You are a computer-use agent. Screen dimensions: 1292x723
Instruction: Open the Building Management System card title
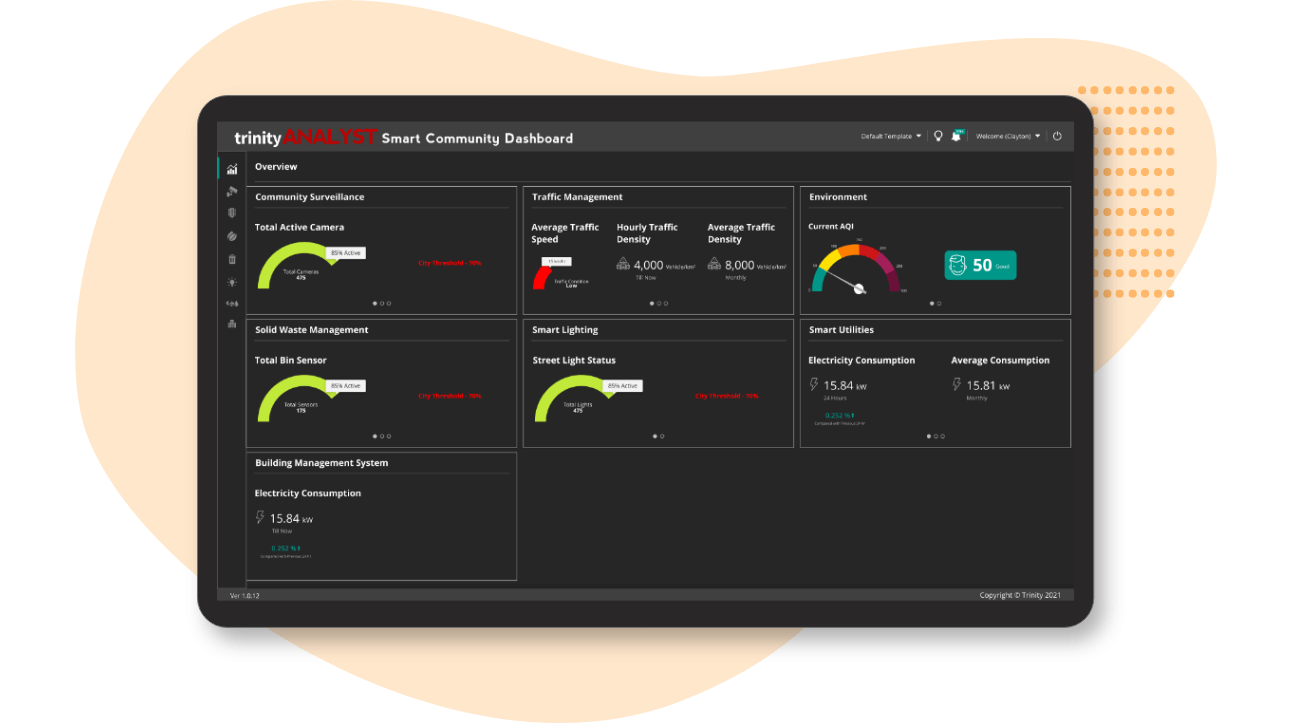tap(322, 463)
